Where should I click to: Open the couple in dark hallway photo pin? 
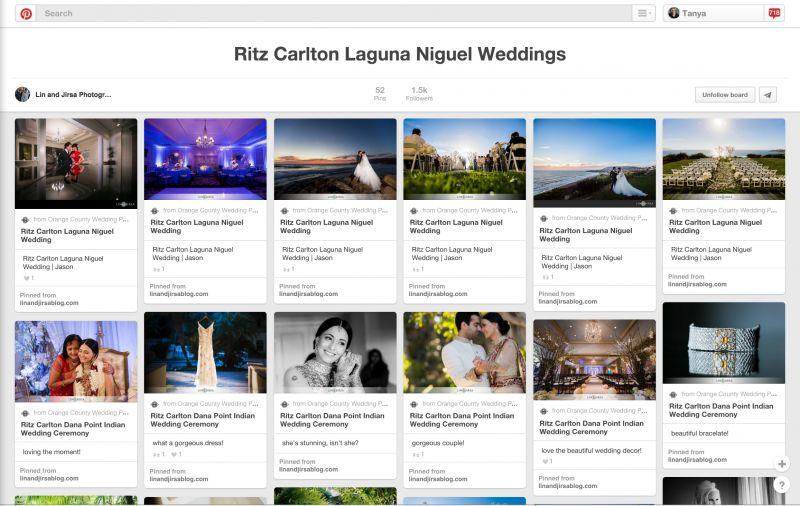(x=76, y=163)
